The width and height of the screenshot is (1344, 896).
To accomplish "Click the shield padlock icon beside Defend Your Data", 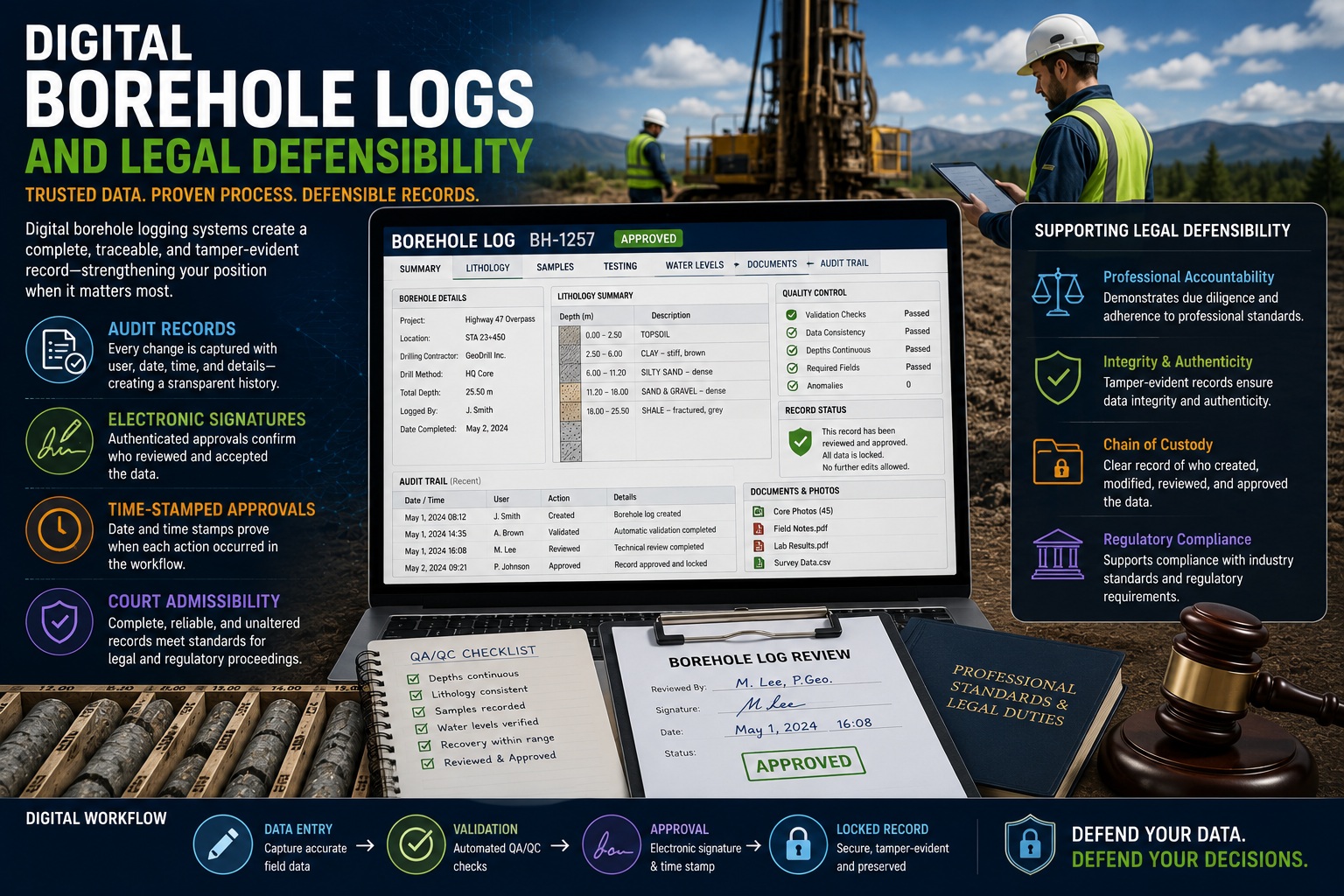I will [1030, 844].
